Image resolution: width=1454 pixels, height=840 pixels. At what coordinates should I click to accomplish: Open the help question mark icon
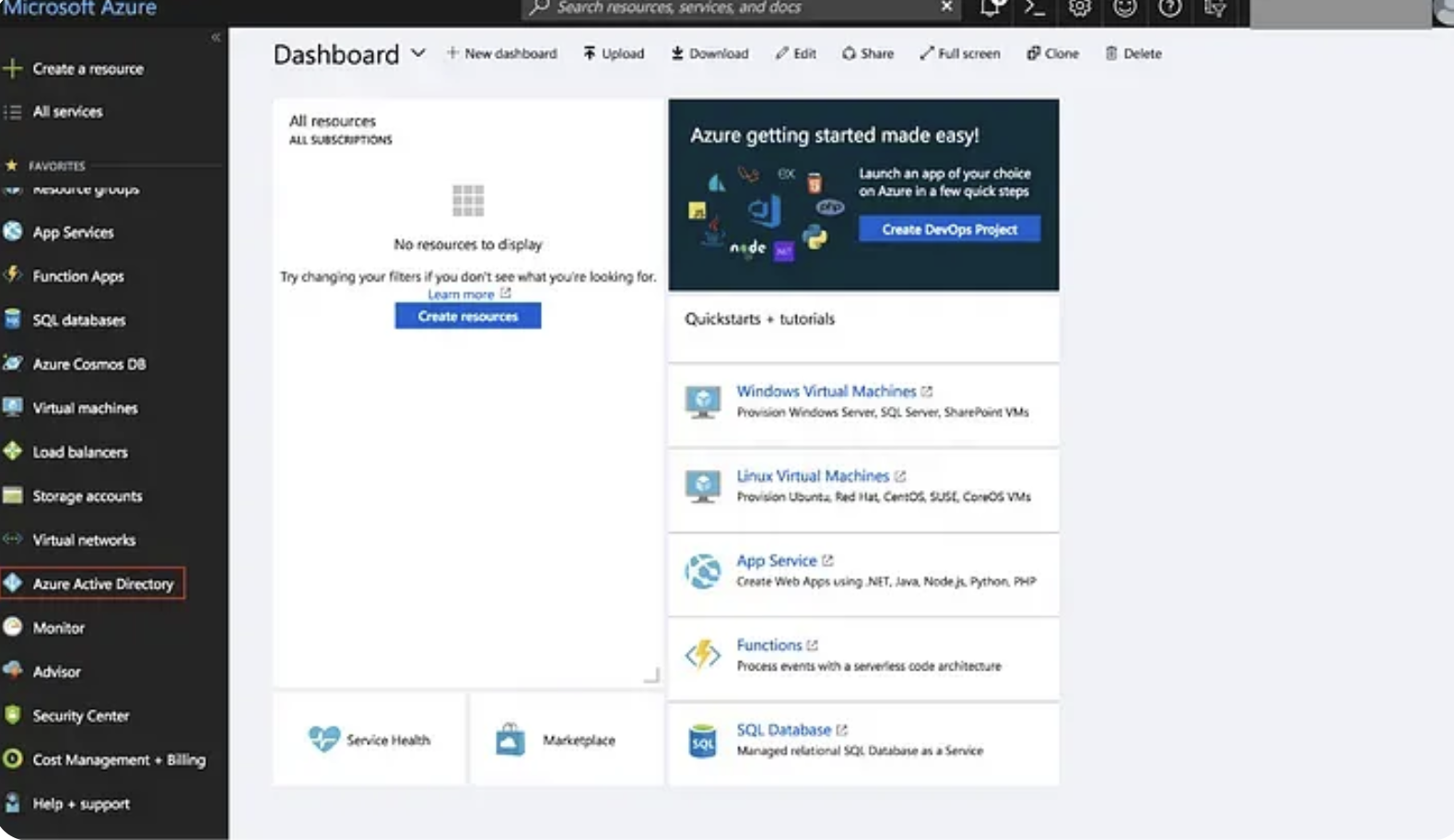click(x=1170, y=8)
